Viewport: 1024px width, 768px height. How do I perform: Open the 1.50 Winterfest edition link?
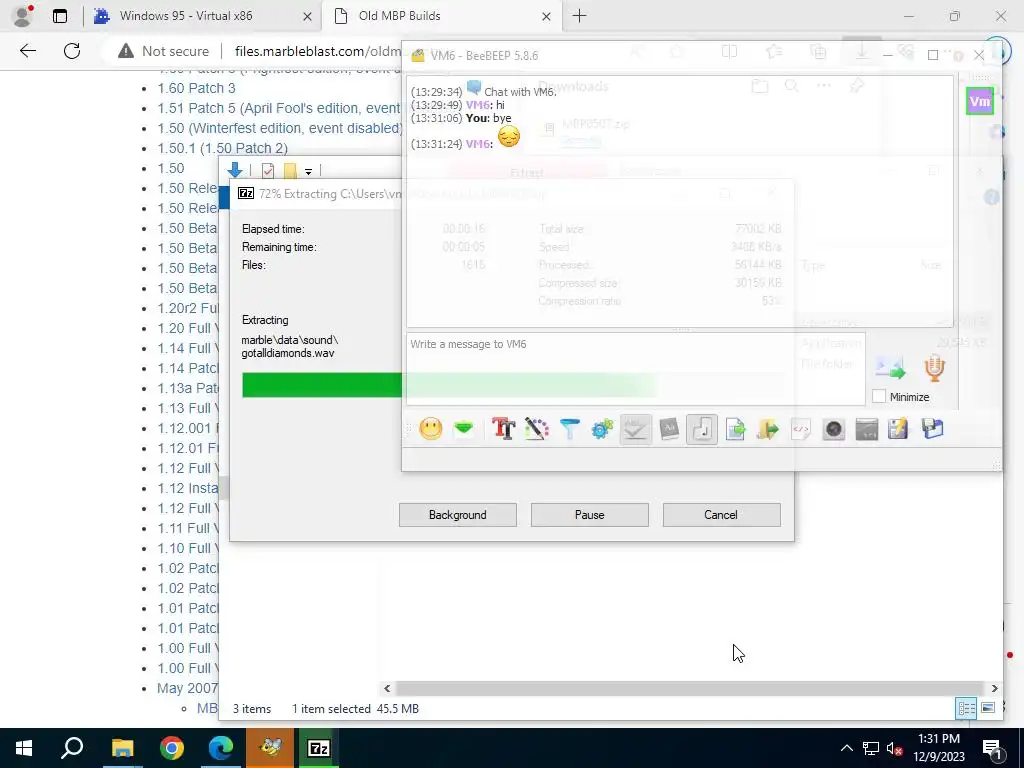280,128
